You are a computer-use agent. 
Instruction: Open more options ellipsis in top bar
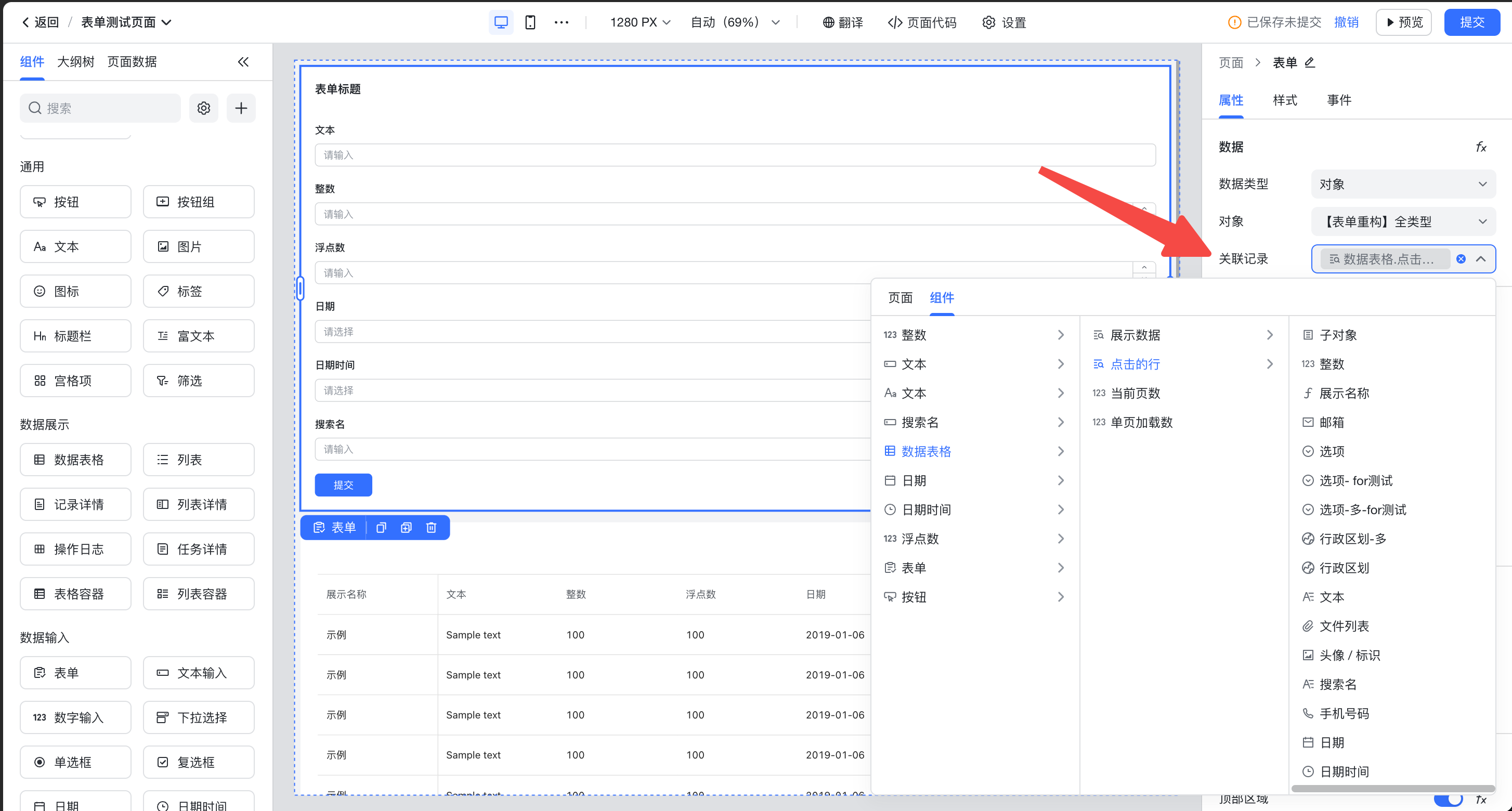tap(561, 22)
